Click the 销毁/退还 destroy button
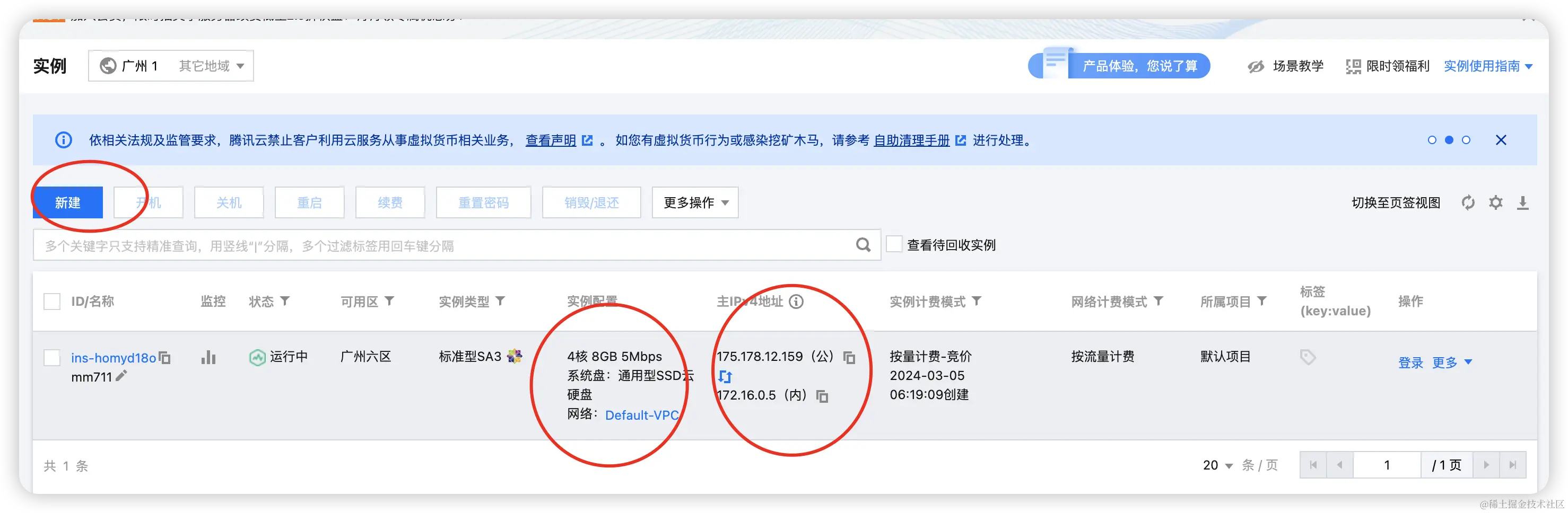Screen dimensions: 1568x513 pos(591,202)
